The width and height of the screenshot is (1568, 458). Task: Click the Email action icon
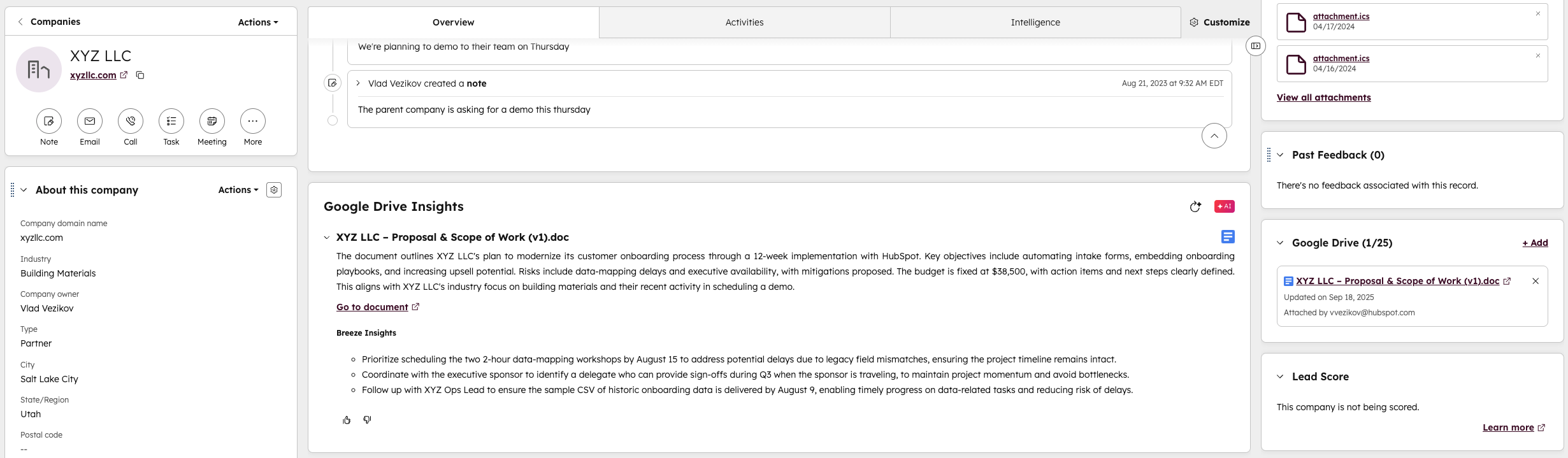tap(90, 121)
